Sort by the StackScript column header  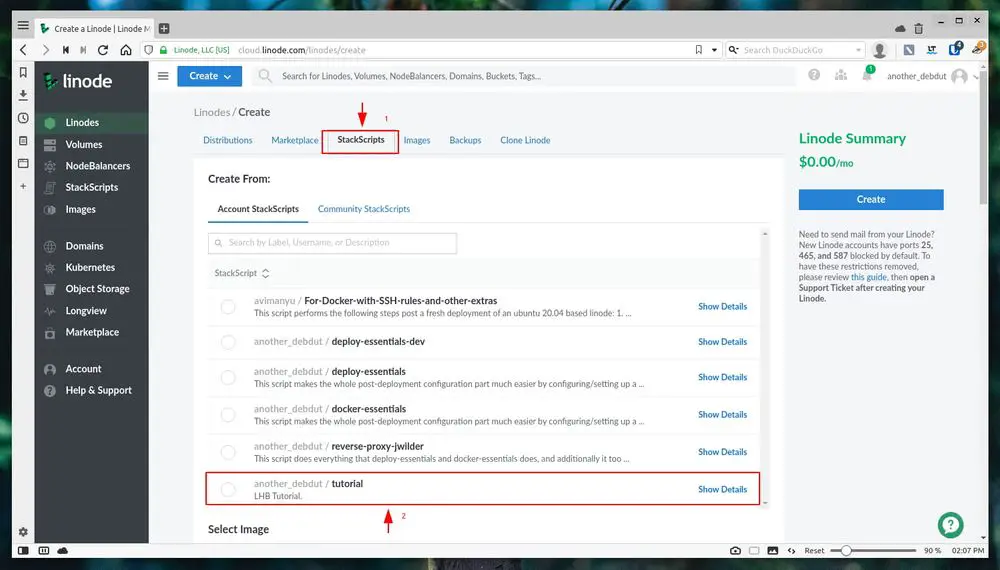pos(241,273)
